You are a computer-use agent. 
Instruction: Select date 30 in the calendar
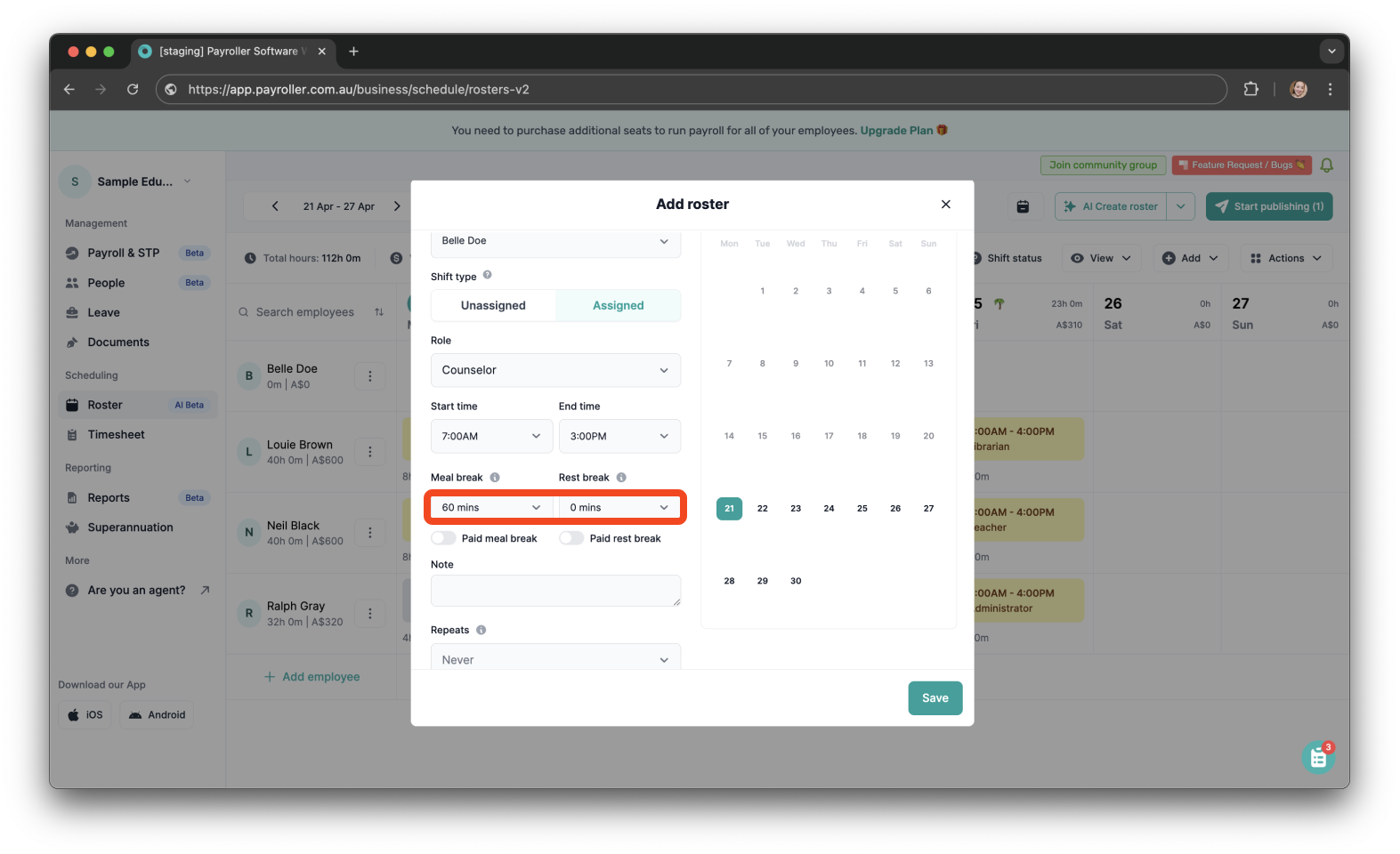(x=796, y=581)
